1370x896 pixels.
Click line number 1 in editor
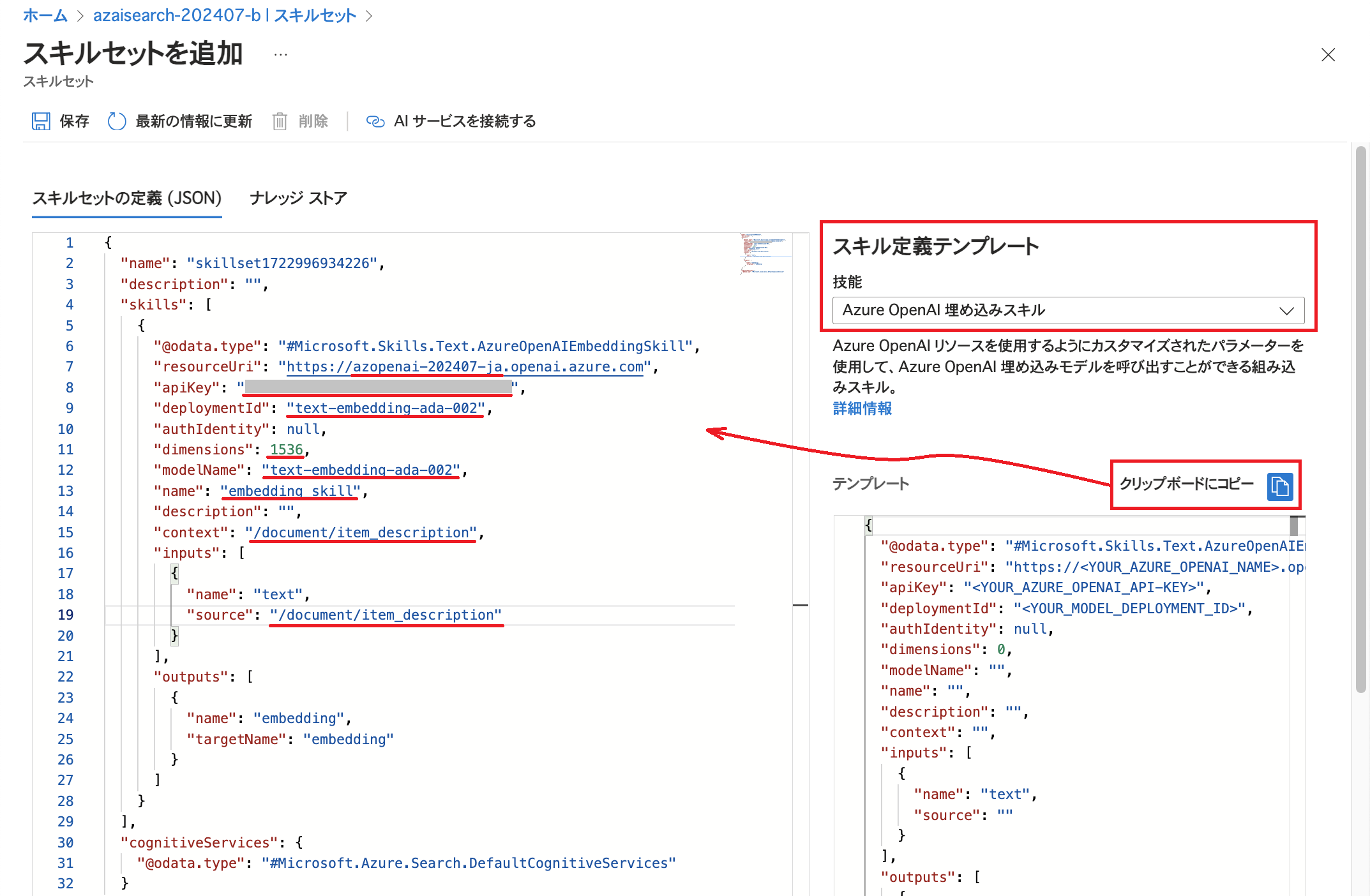(x=70, y=243)
